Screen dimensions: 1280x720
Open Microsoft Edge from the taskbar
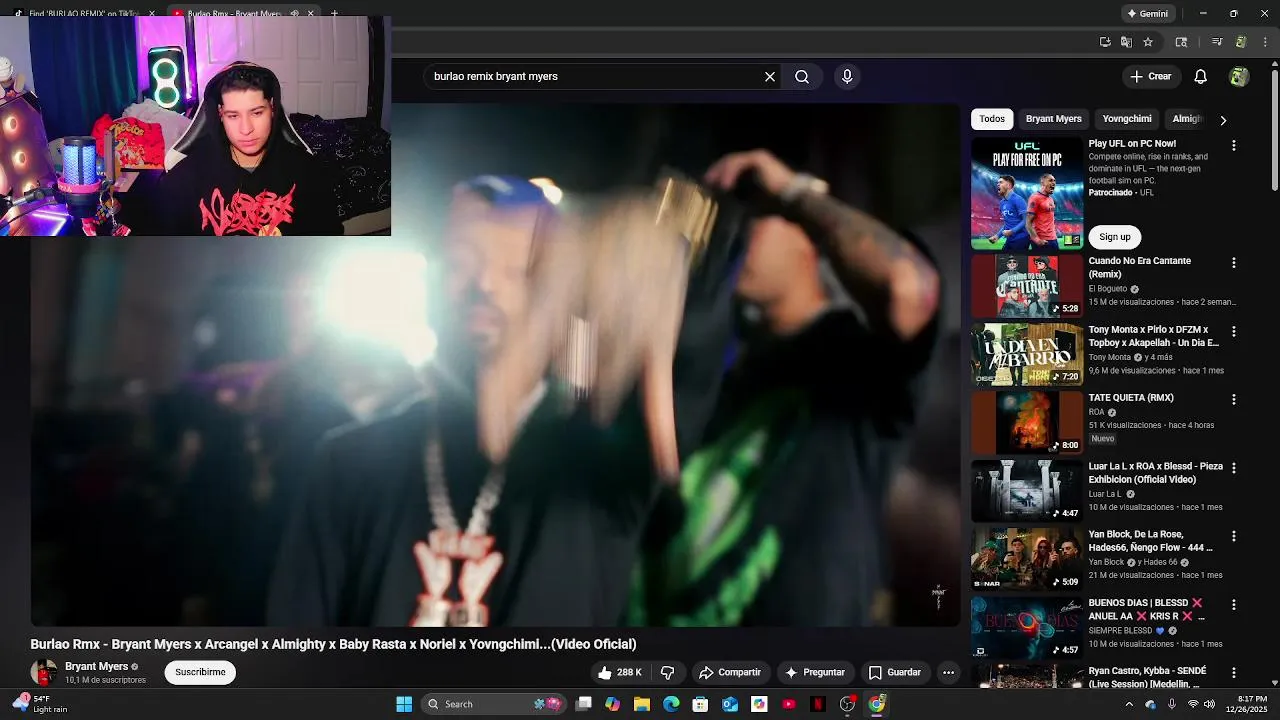click(x=671, y=704)
